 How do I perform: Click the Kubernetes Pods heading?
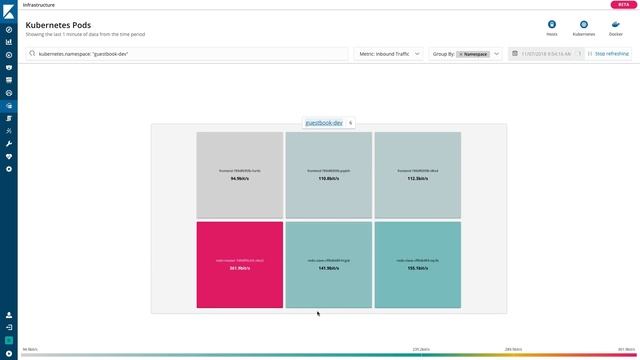[58, 25]
